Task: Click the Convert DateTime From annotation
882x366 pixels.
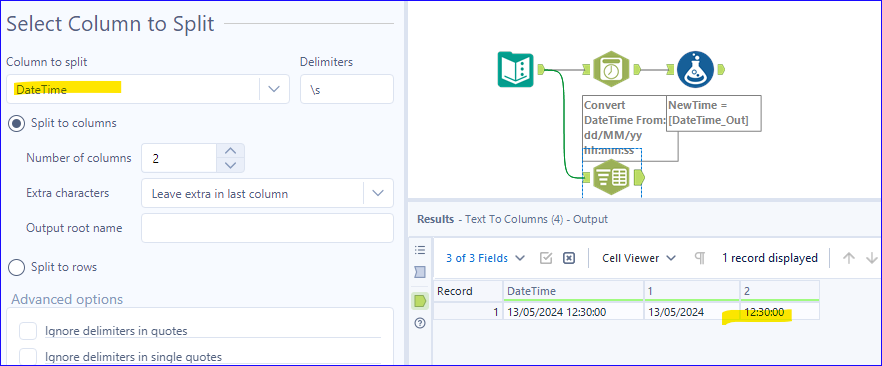Action: coord(624,128)
